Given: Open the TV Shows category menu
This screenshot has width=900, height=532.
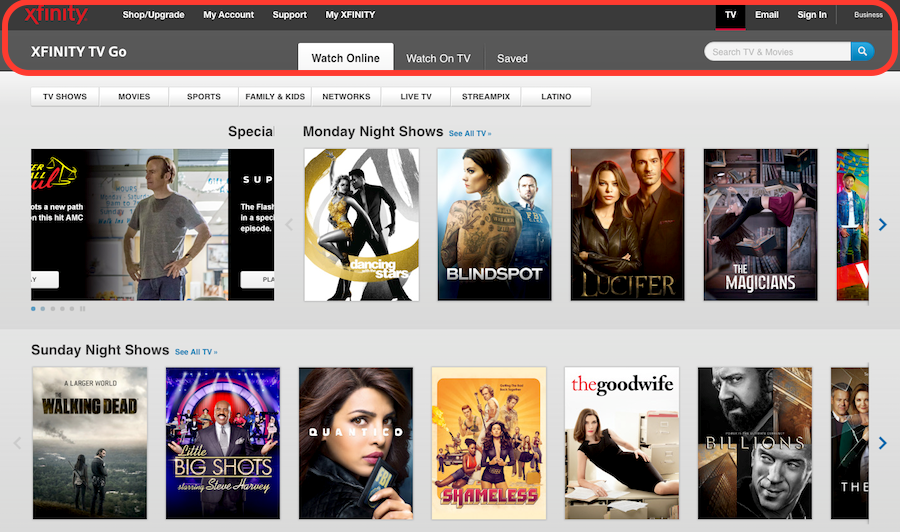Looking at the screenshot, I should (x=65, y=97).
